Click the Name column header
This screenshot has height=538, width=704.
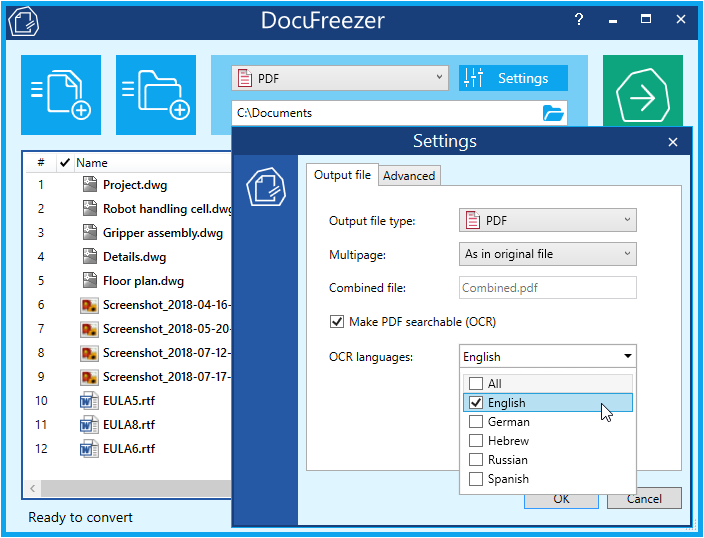point(92,163)
